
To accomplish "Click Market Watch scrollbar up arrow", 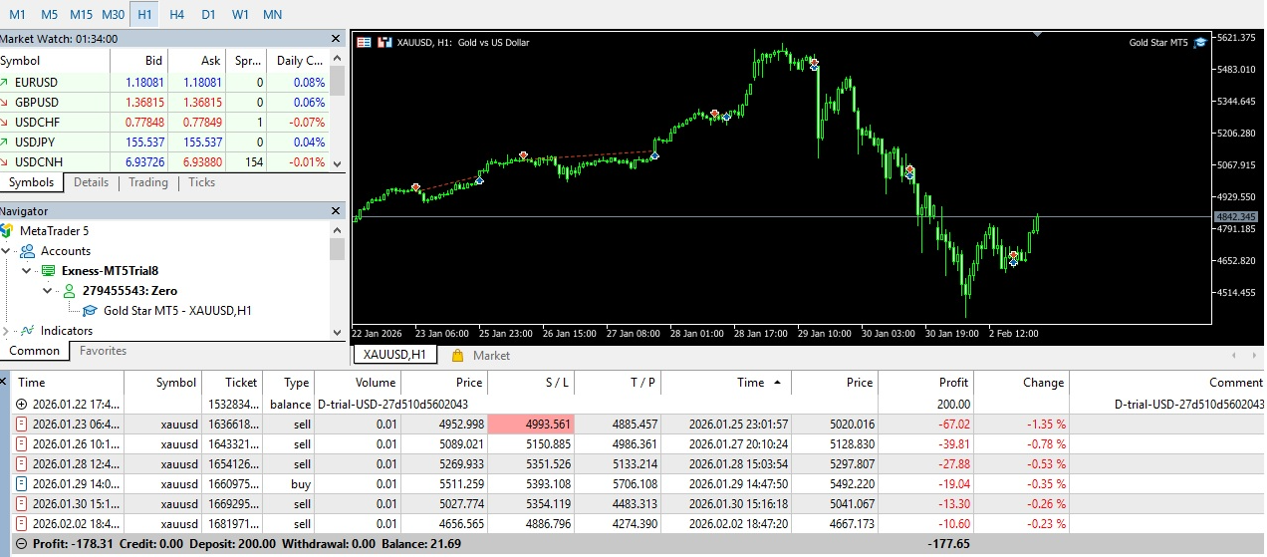I will 337,58.
